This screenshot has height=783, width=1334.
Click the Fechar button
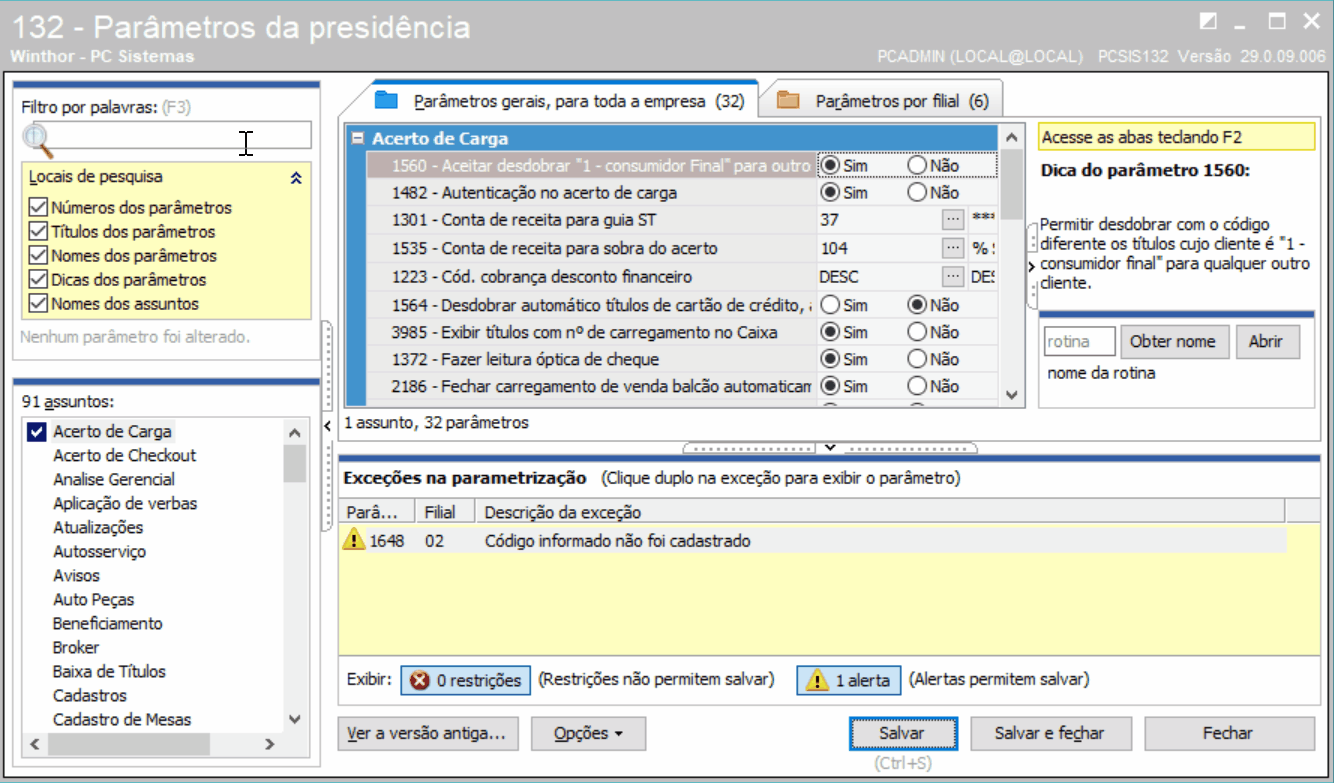tap(1228, 733)
